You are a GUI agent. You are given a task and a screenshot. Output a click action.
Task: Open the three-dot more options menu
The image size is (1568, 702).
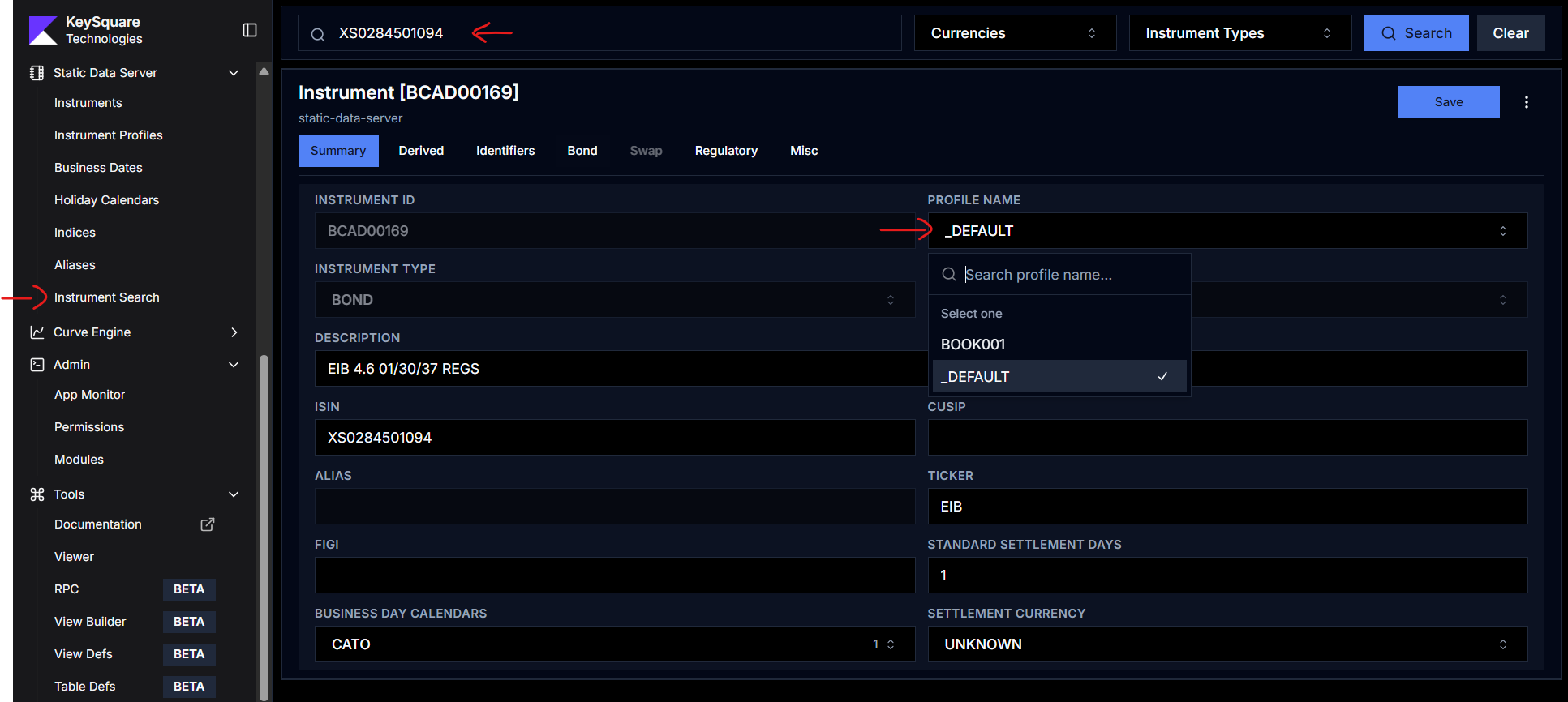click(1527, 102)
